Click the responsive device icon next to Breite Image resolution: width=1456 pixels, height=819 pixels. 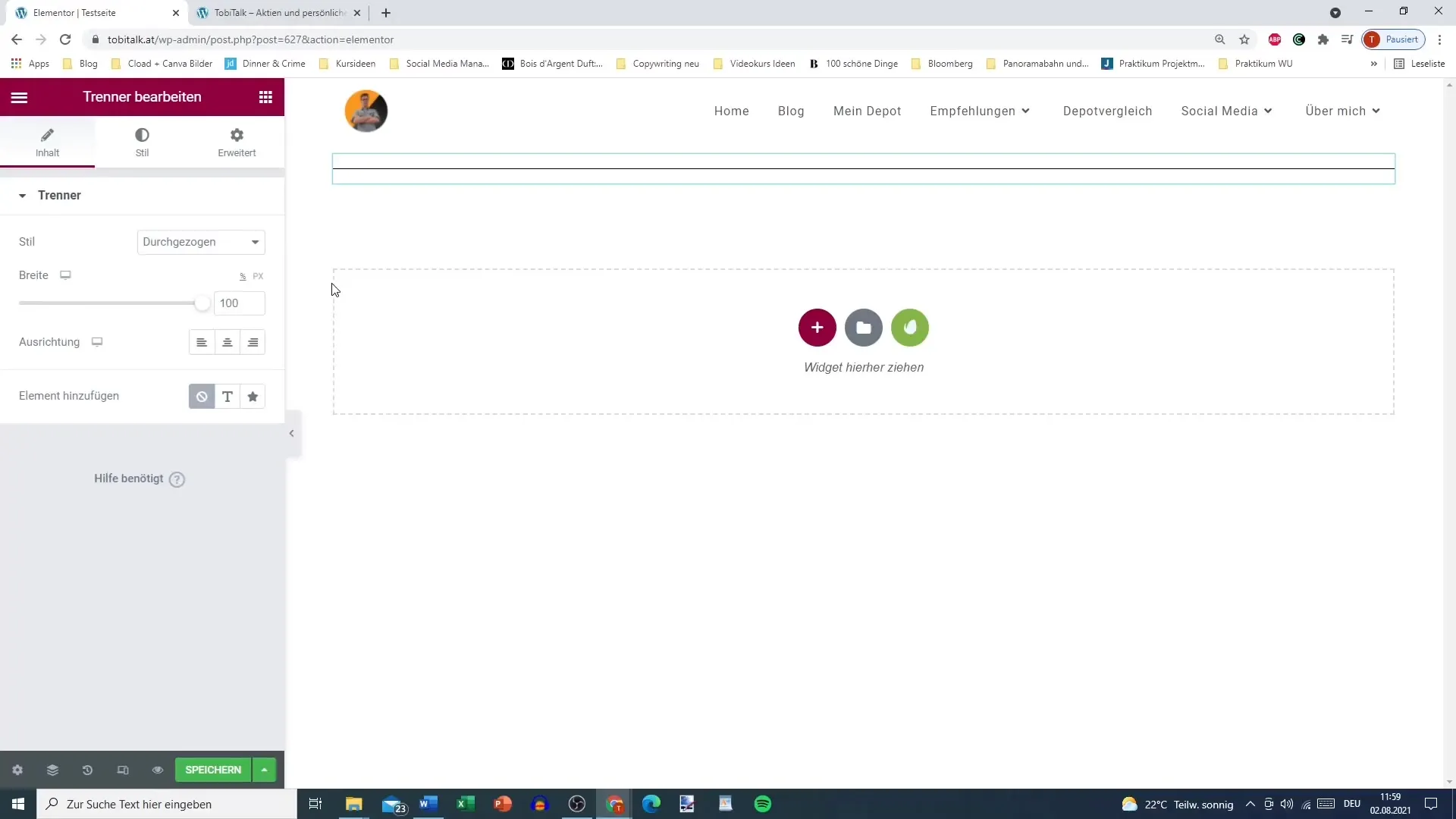pos(65,275)
